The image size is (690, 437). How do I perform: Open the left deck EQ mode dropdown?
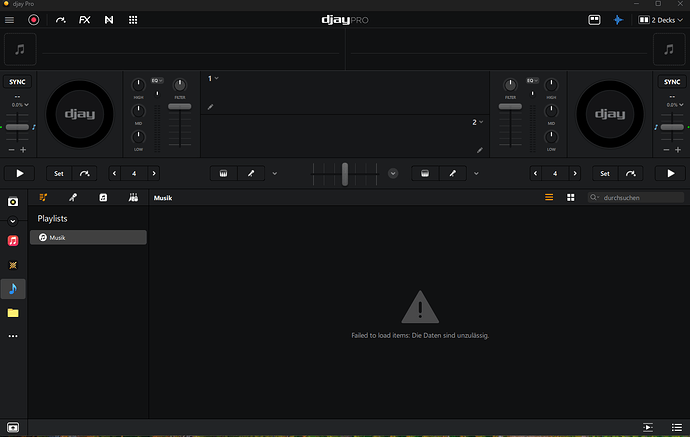[157, 81]
